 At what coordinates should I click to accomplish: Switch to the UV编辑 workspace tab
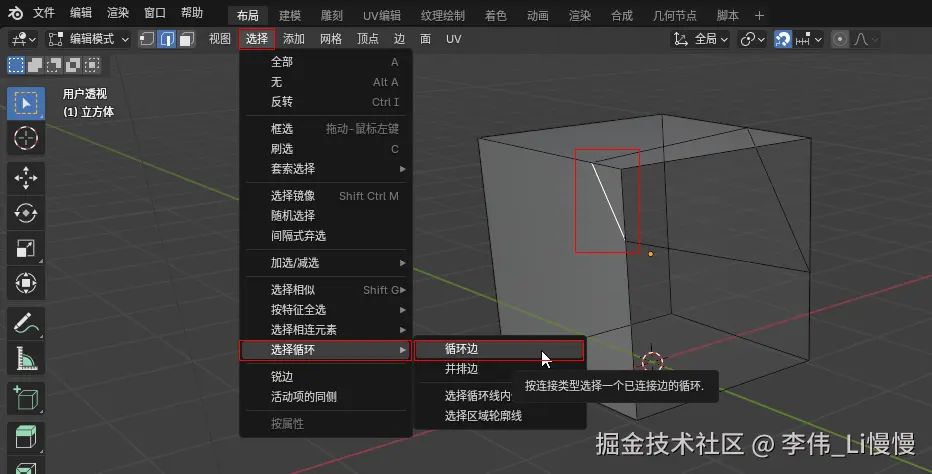(382, 15)
